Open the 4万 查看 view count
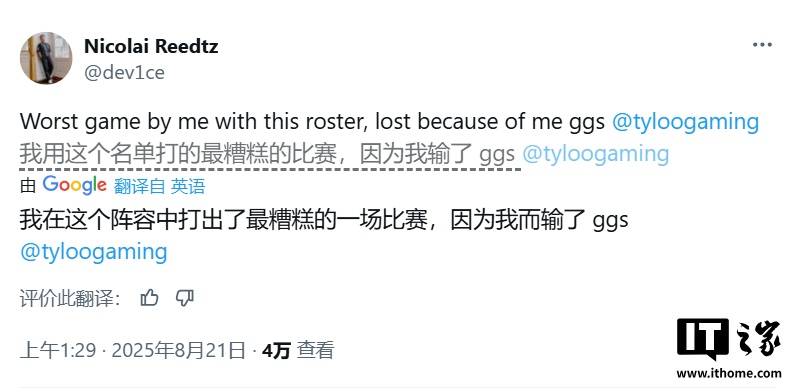Viewport: 794px width, 388px height. (298, 351)
